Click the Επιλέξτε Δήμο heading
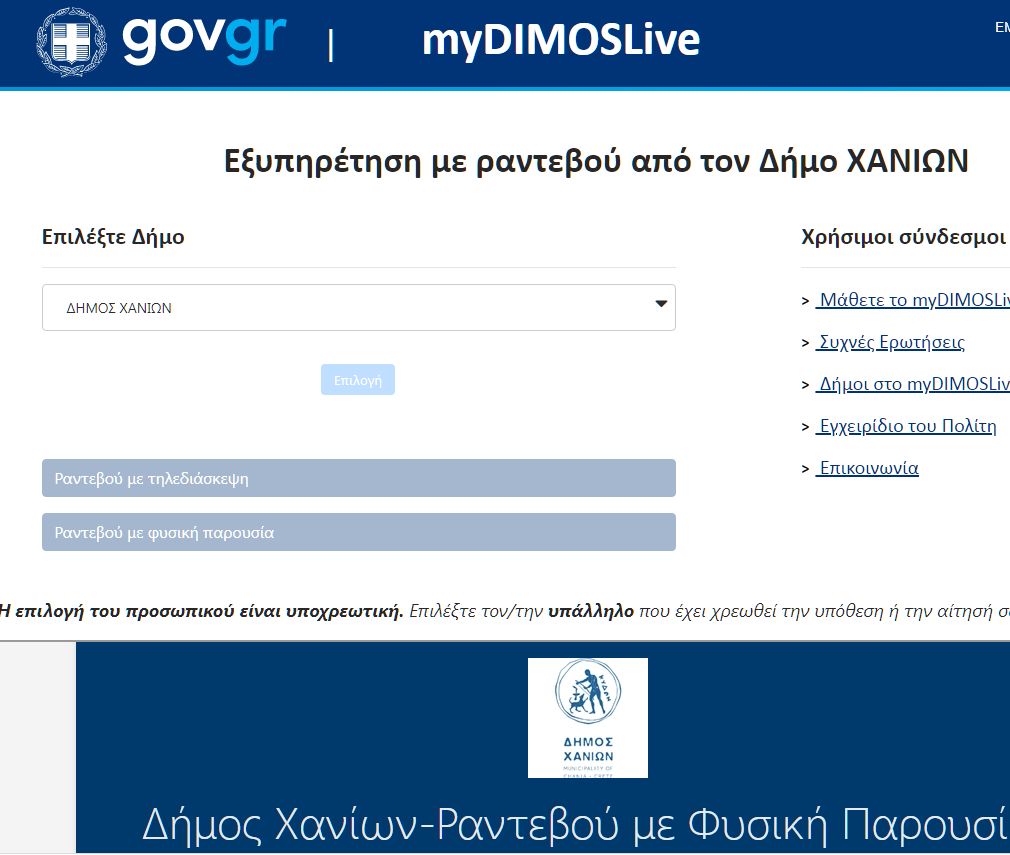 tap(113, 237)
